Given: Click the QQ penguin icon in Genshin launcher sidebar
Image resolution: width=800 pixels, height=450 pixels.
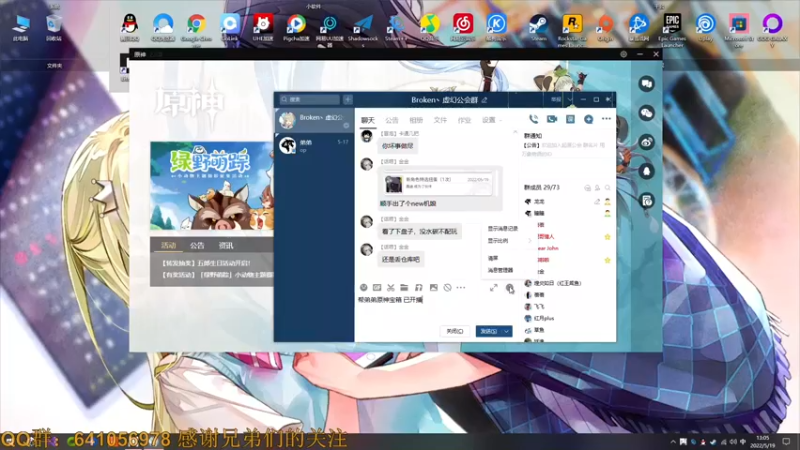Looking at the screenshot, I should [646, 171].
